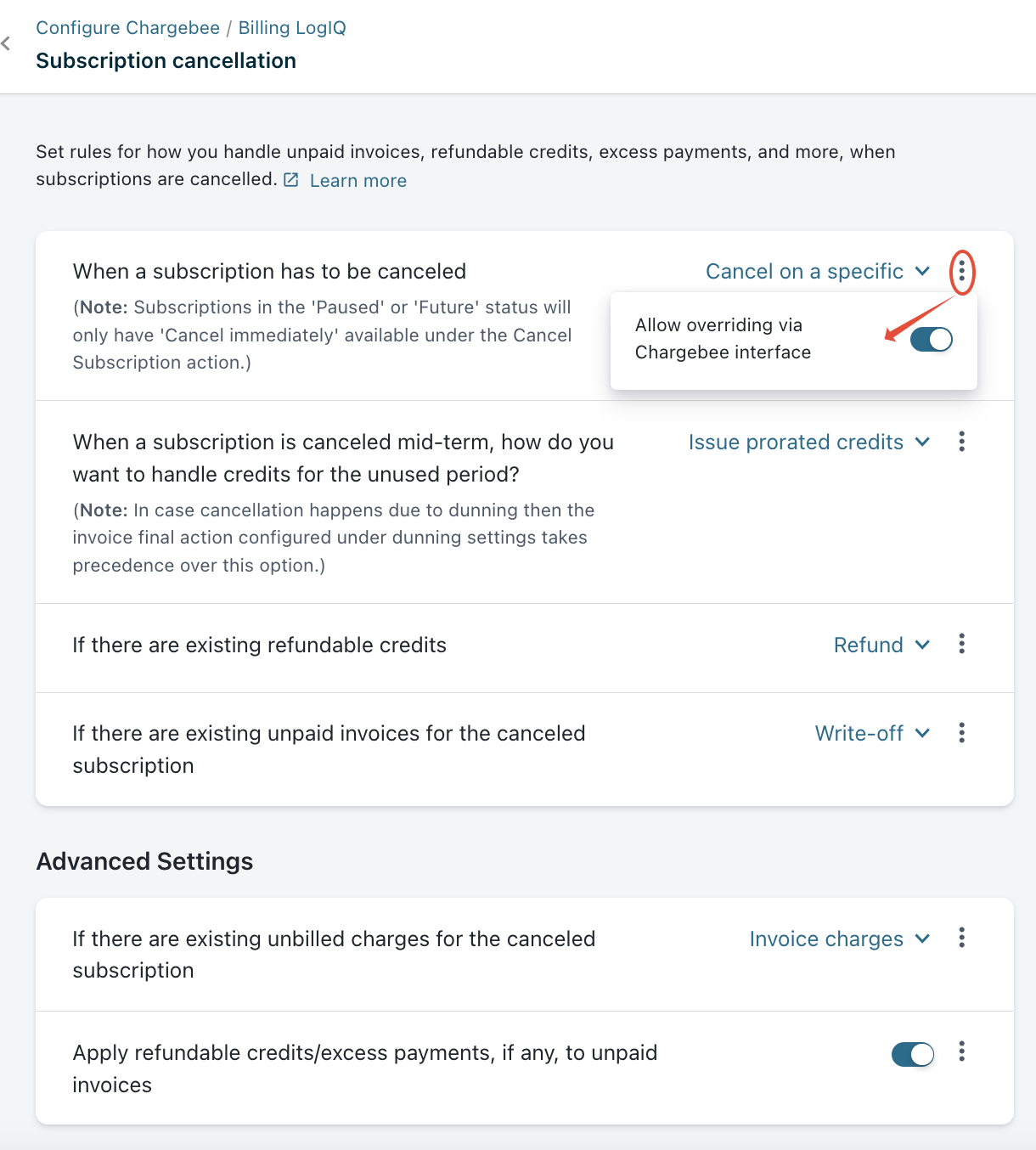Click the Subscription cancellation page title
1036x1150 pixels.
click(166, 61)
